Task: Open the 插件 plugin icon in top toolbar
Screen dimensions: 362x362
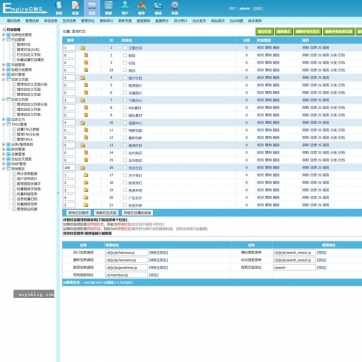Action: [142, 8]
